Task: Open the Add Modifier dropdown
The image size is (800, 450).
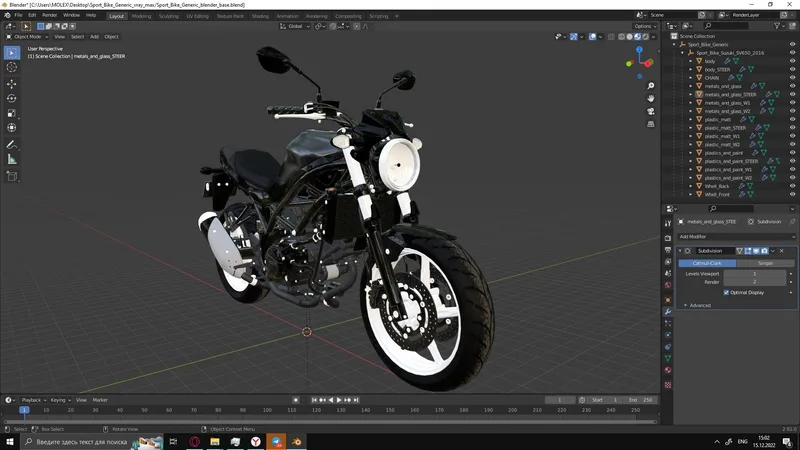Action: pyautogui.click(x=736, y=237)
